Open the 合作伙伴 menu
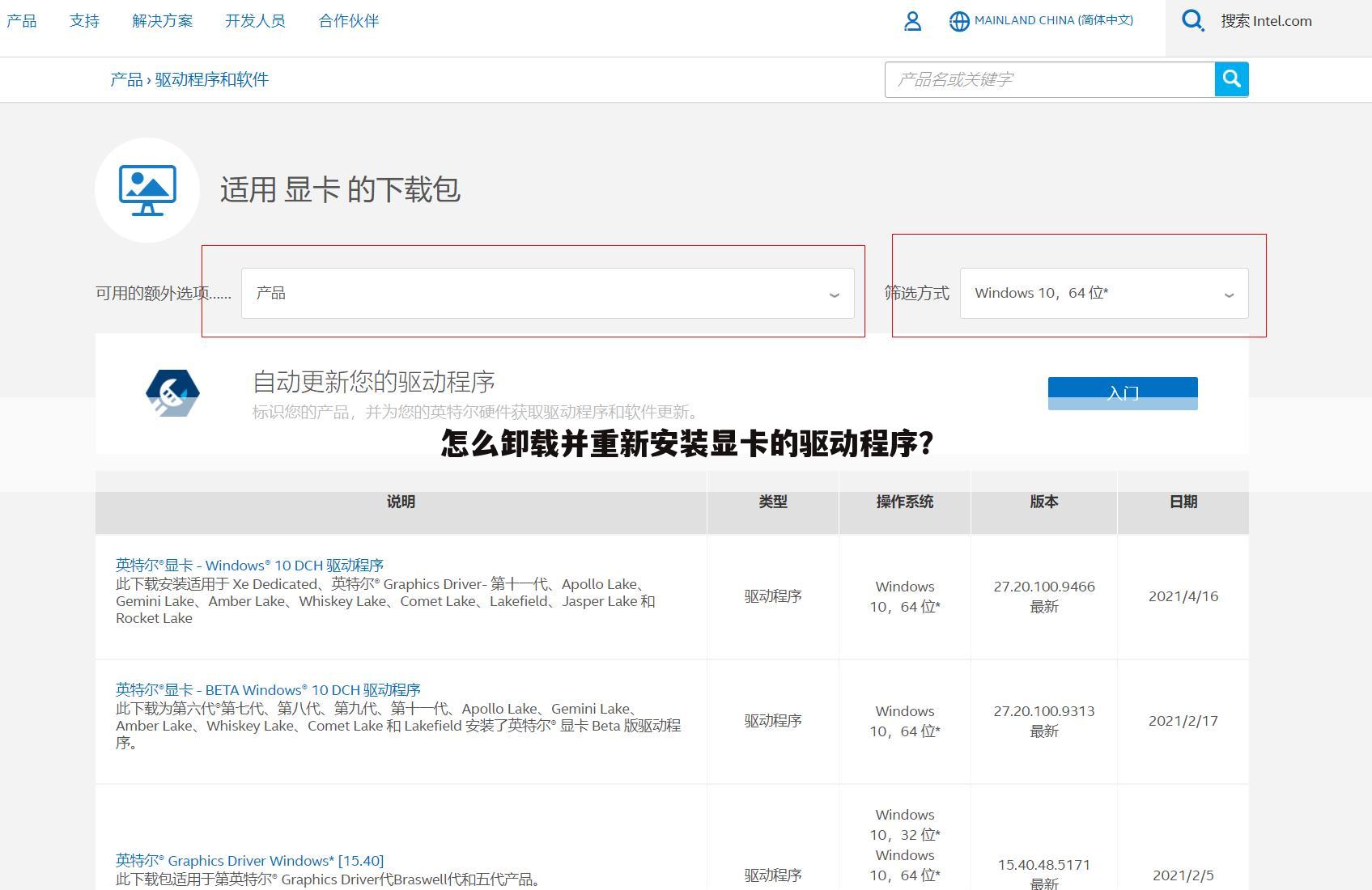 click(348, 20)
